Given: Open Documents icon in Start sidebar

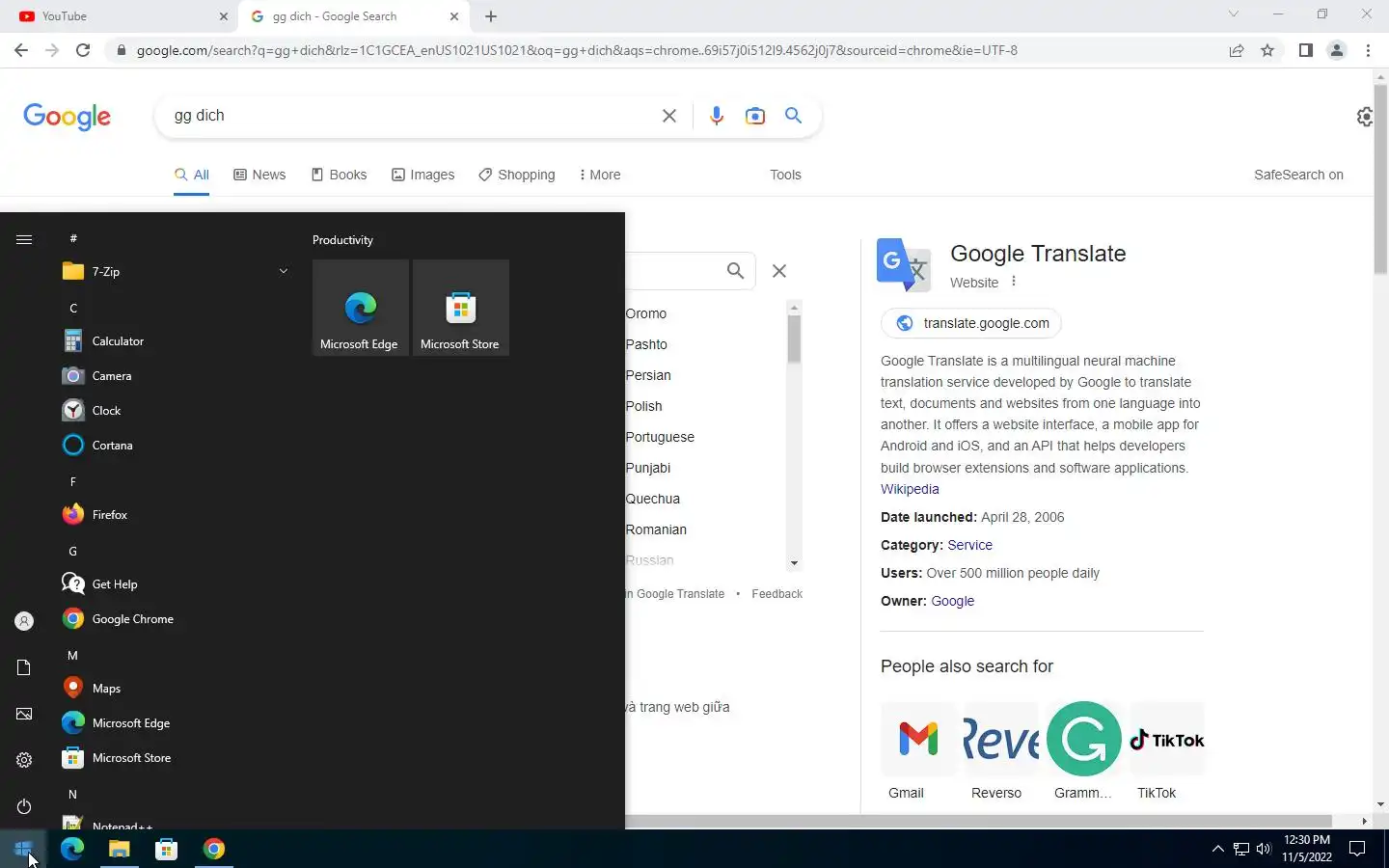Looking at the screenshot, I should tap(24, 667).
